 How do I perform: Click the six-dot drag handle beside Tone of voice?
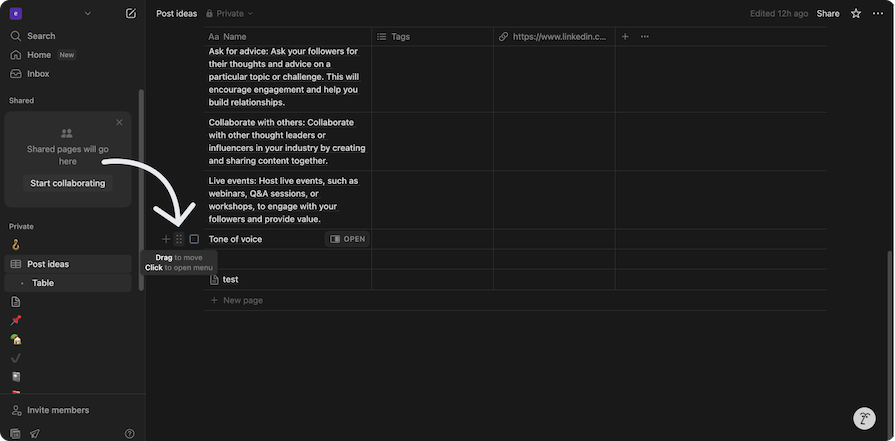[x=179, y=239]
